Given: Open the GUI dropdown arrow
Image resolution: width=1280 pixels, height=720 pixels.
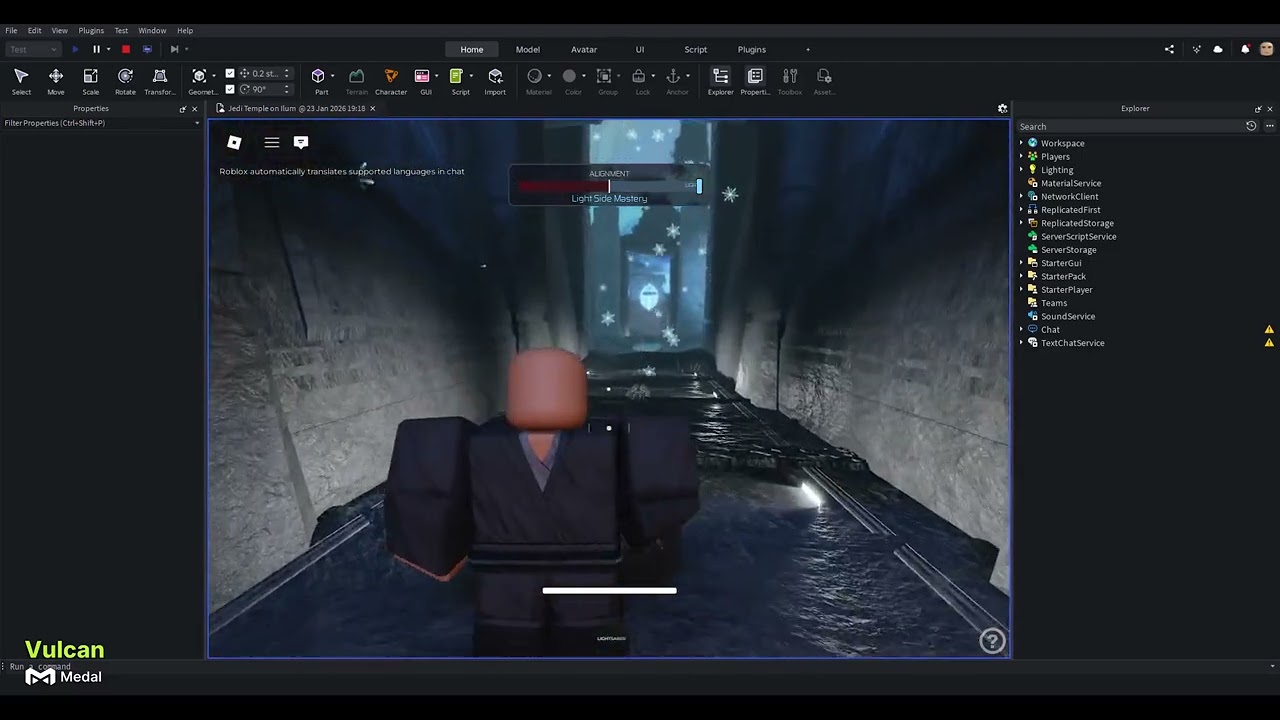Looking at the screenshot, I should 436,76.
